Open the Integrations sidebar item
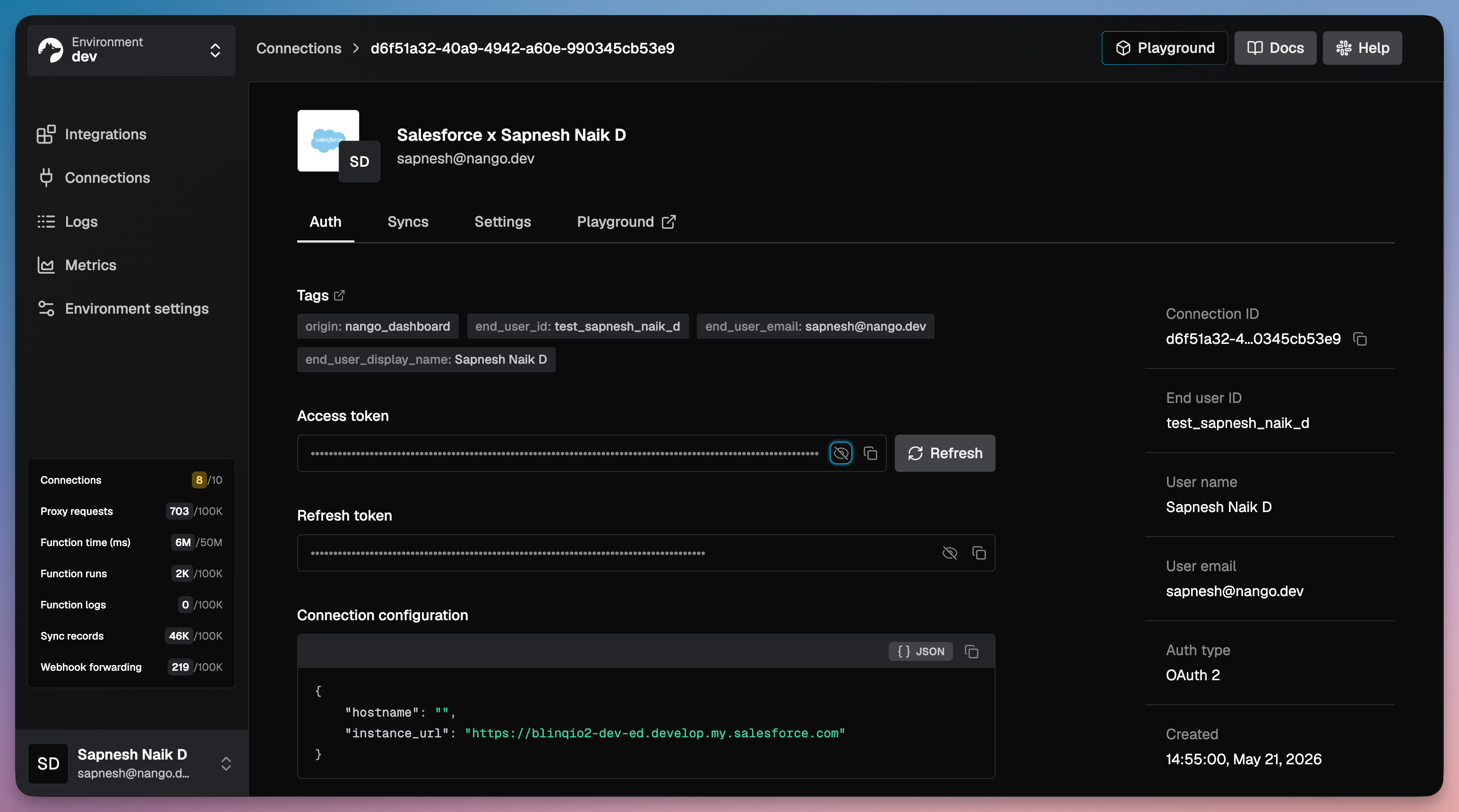Screen dimensions: 1459x812 (x=92, y=134)
